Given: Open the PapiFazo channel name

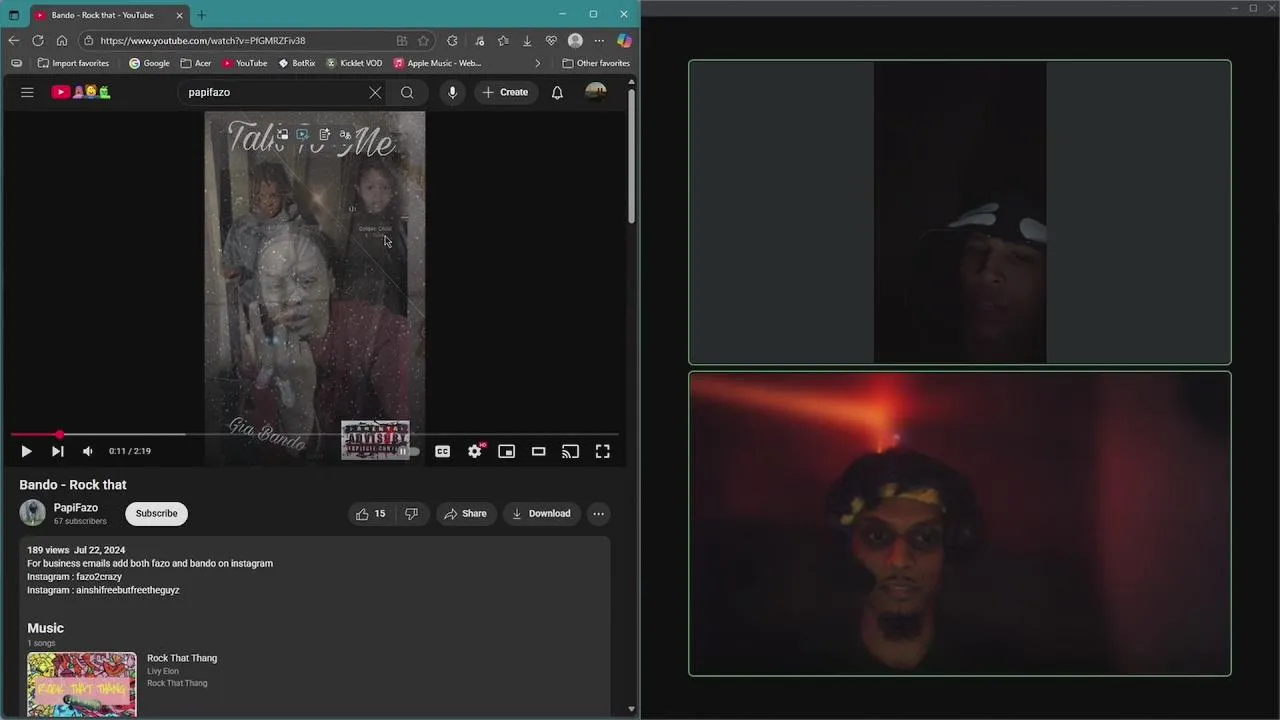Looking at the screenshot, I should click(x=76, y=508).
